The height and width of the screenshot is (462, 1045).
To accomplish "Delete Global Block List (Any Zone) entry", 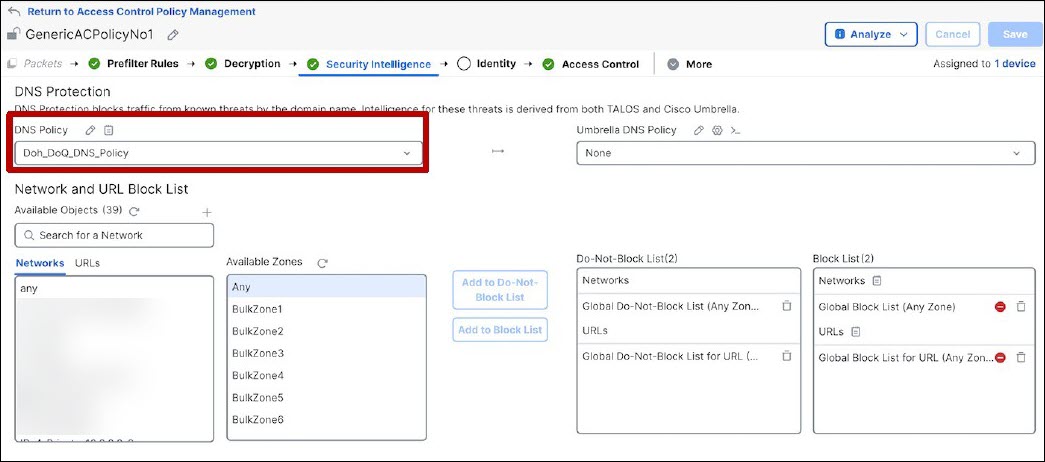I will click(x=1021, y=307).
